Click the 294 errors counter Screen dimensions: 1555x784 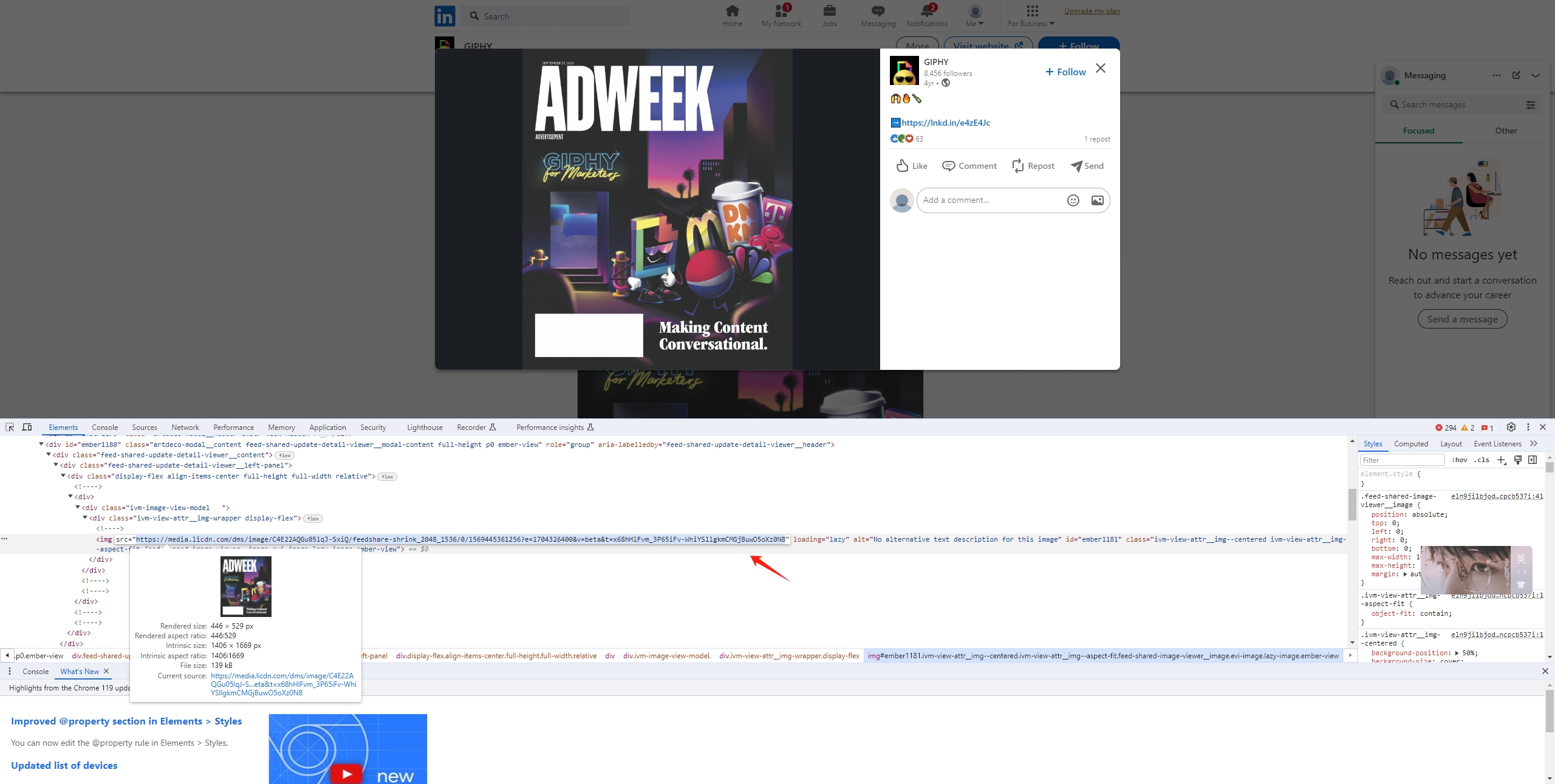[x=1446, y=428]
